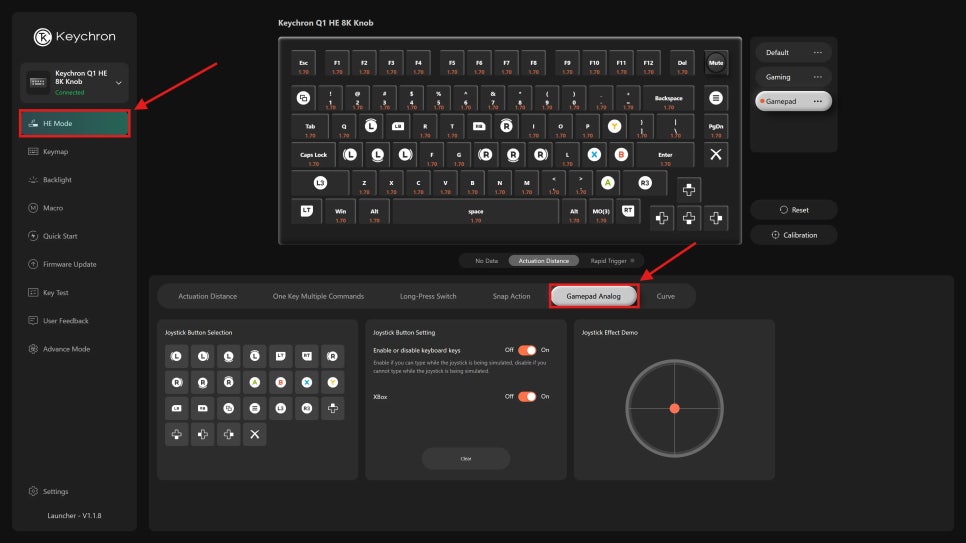Image resolution: width=966 pixels, height=543 pixels.
Task: Click the green A key on the keyboard layout
Action: pyautogui.click(x=607, y=183)
